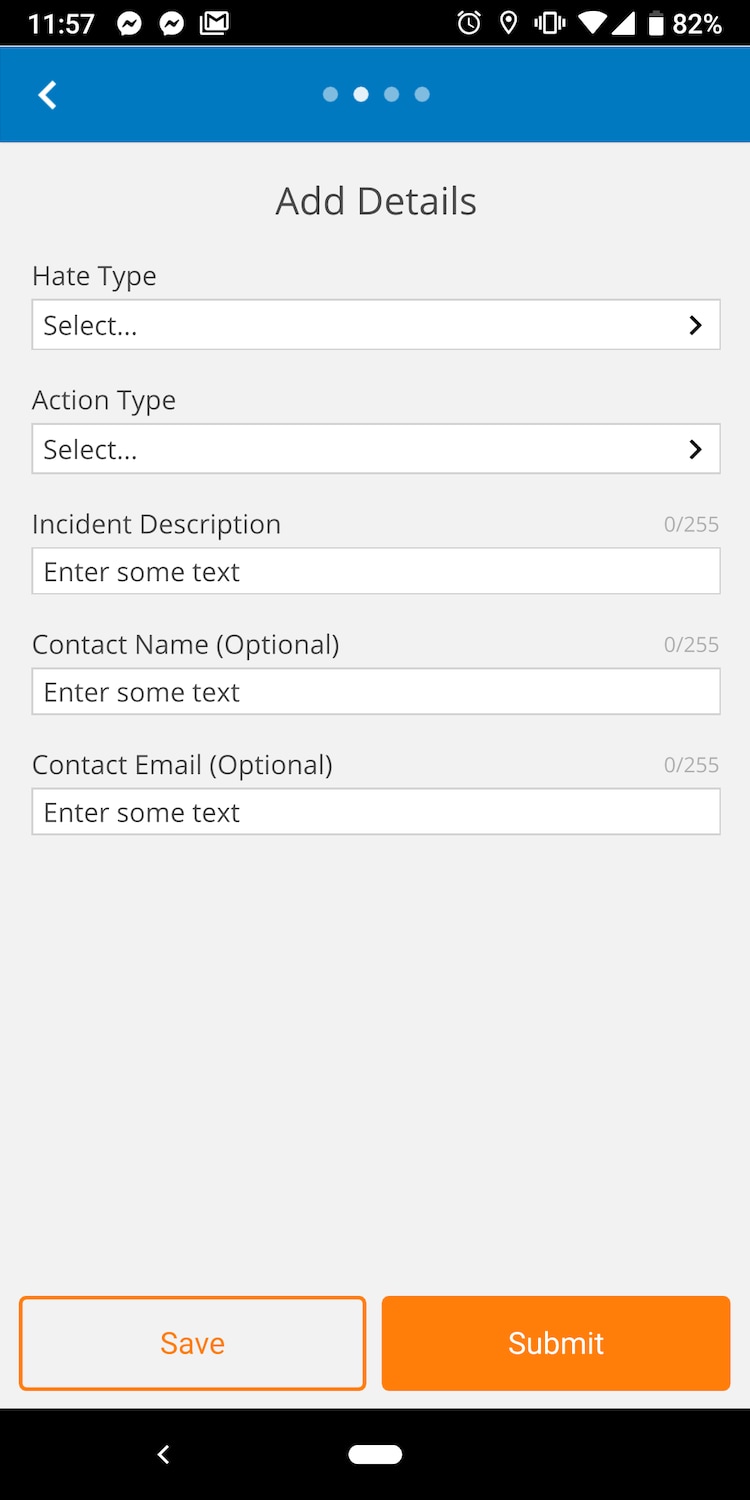Tap the first page indicator dot

[x=330, y=94]
